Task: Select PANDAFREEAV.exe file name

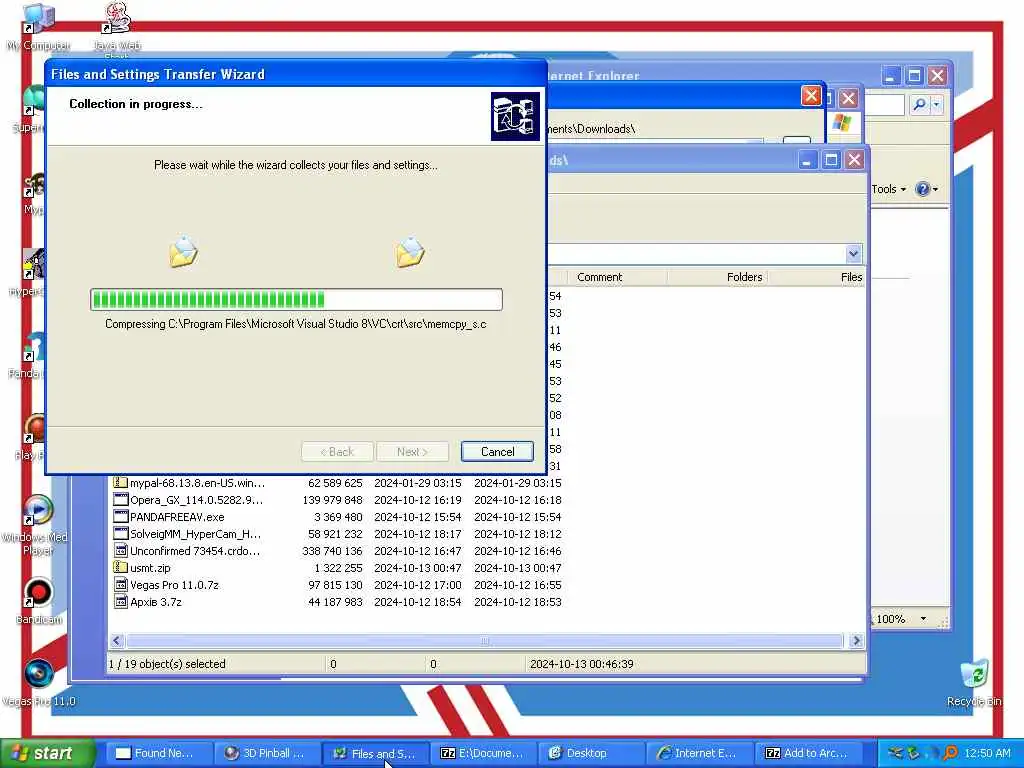Action: (177, 517)
